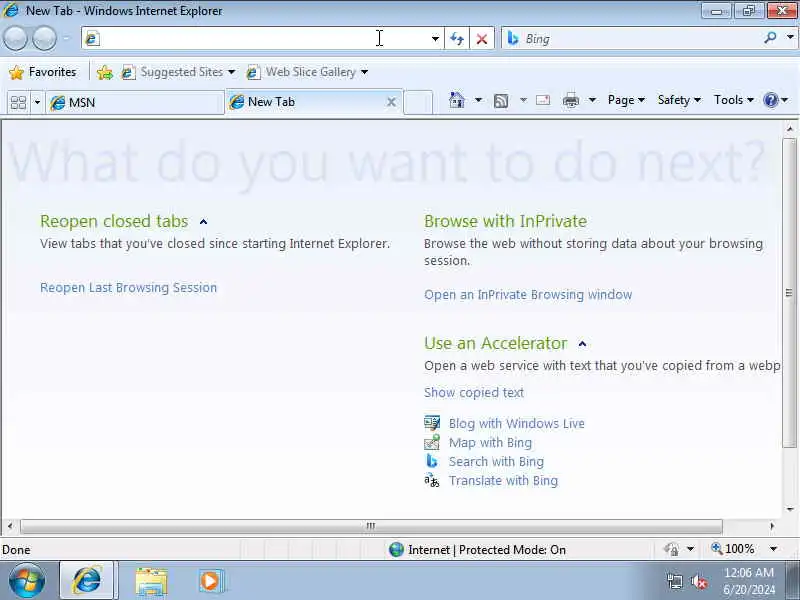This screenshot has width=800, height=600.
Task: Open the Tools menu
Action: pos(734,100)
